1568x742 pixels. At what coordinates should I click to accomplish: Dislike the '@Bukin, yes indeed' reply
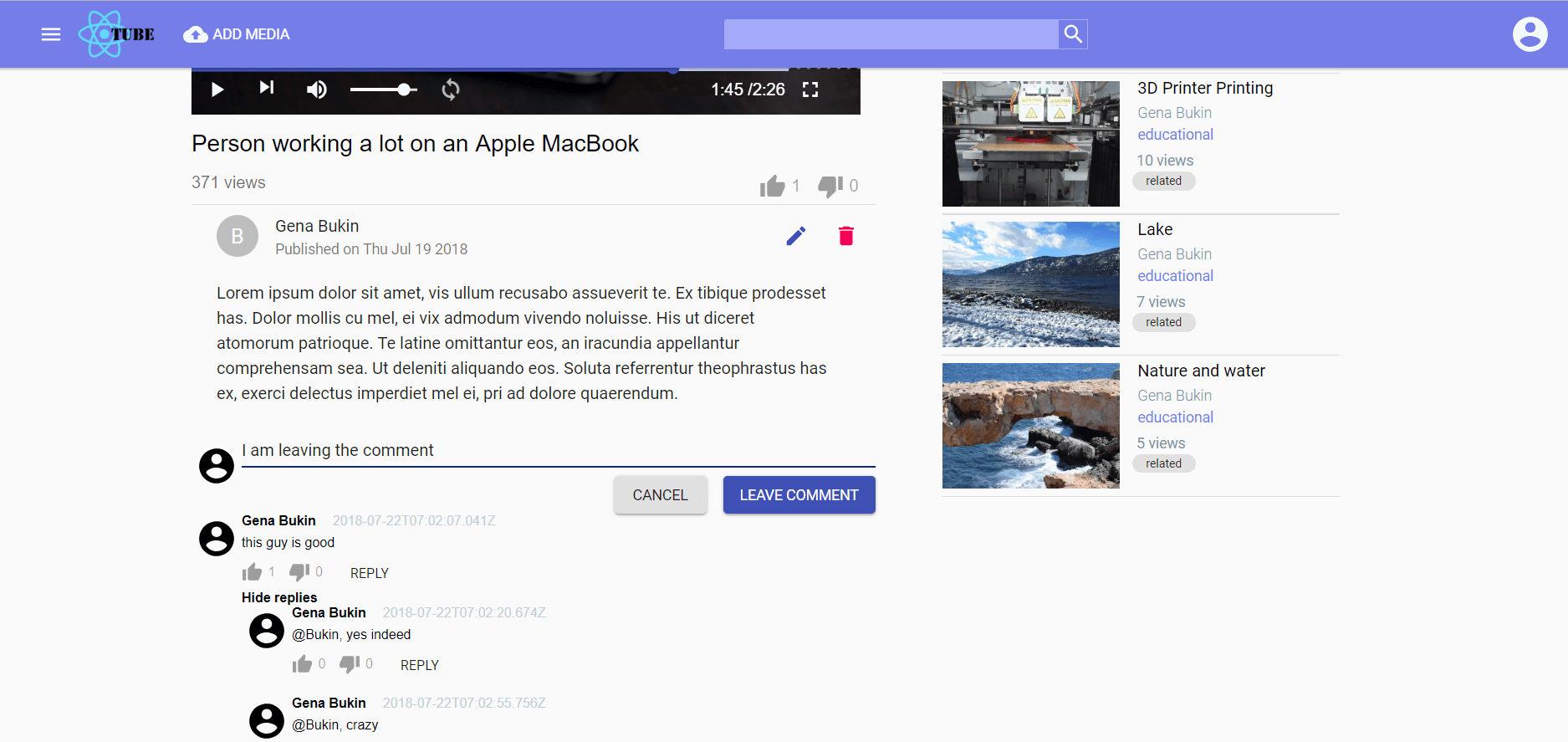pos(350,664)
